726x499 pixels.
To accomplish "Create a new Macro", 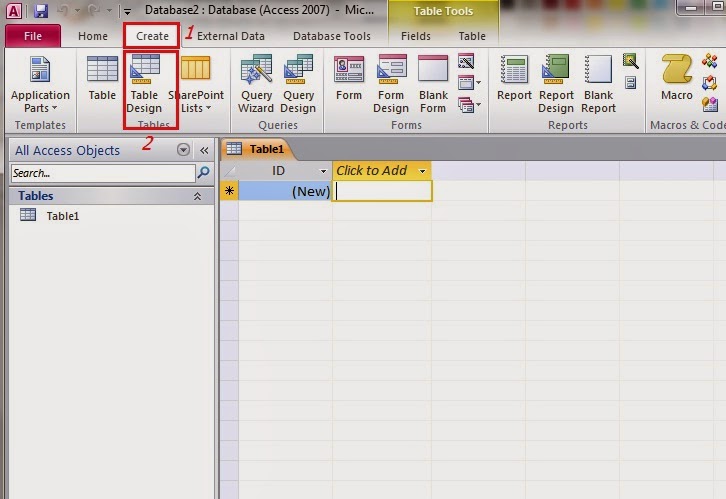I will click(x=677, y=78).
